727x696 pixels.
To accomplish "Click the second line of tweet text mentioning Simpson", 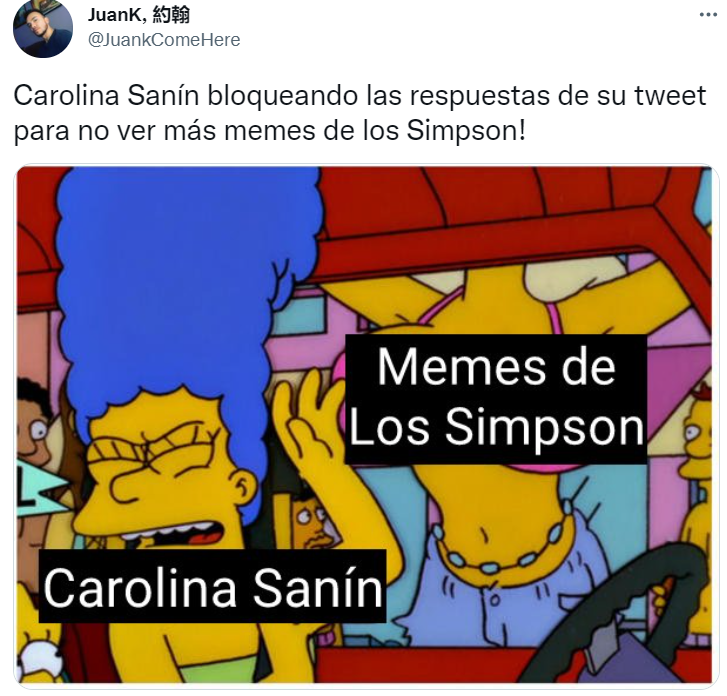I will click(270, 131).
